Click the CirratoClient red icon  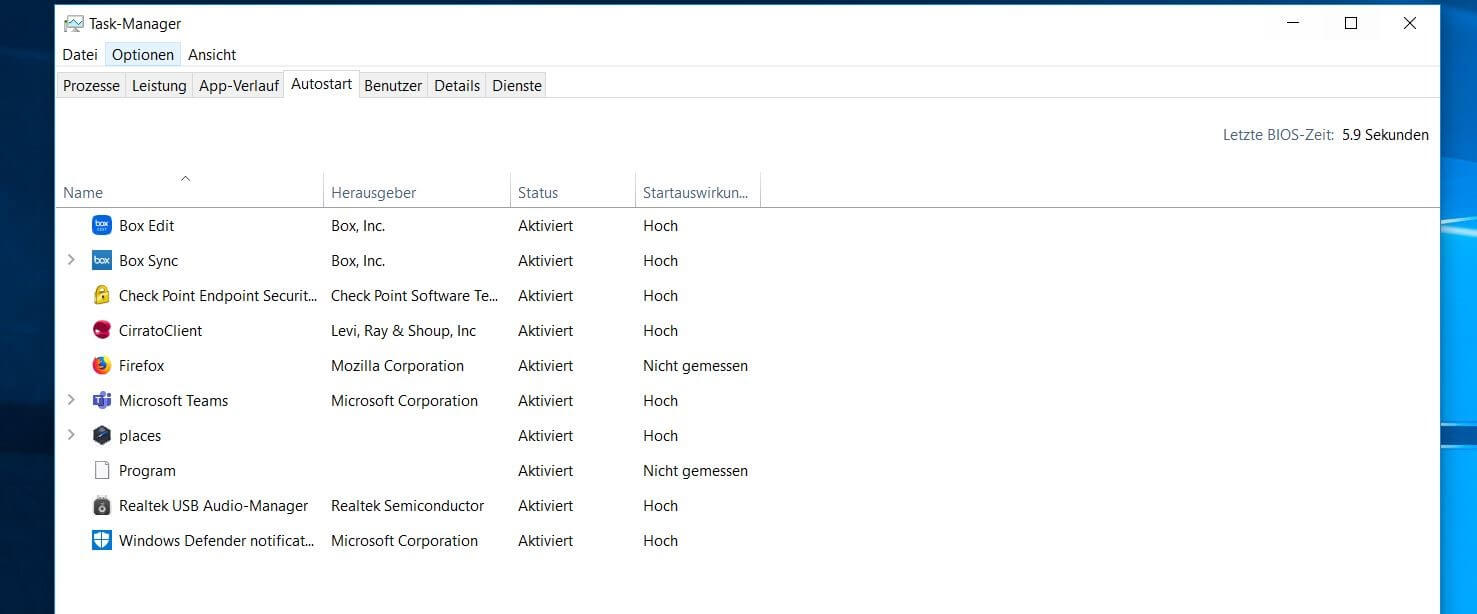(101, 330)
